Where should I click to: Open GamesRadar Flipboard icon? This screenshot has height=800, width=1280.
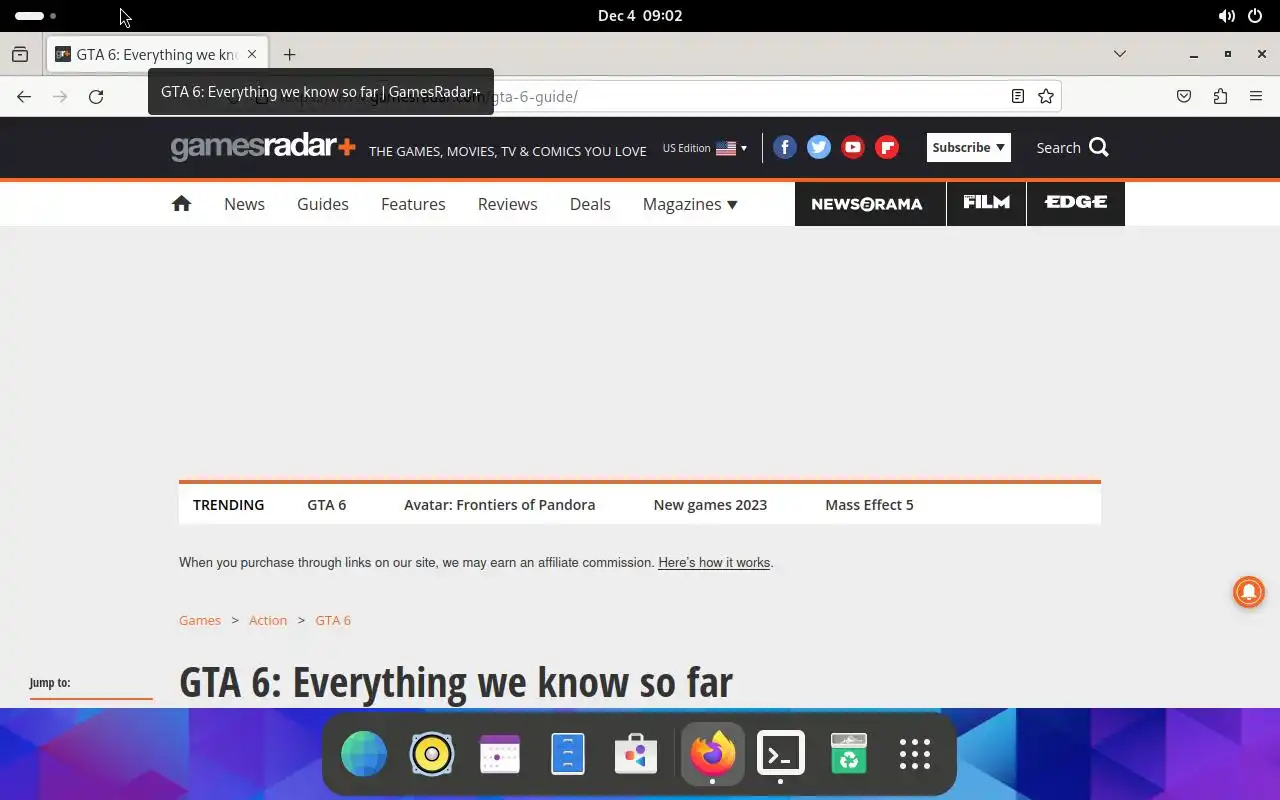pyautogui.click(x=887, y=147)
